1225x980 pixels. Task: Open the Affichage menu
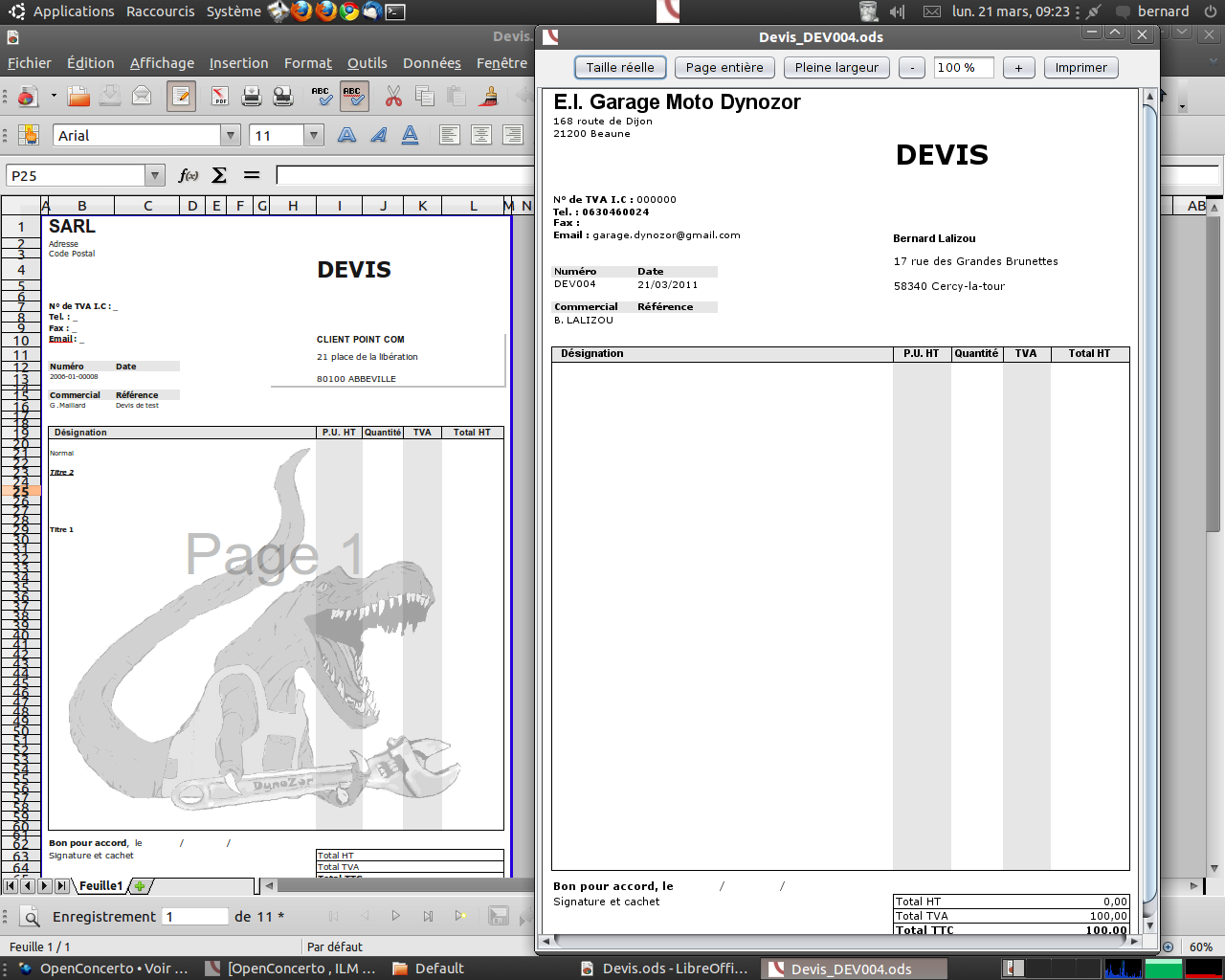tap(162, 62)
